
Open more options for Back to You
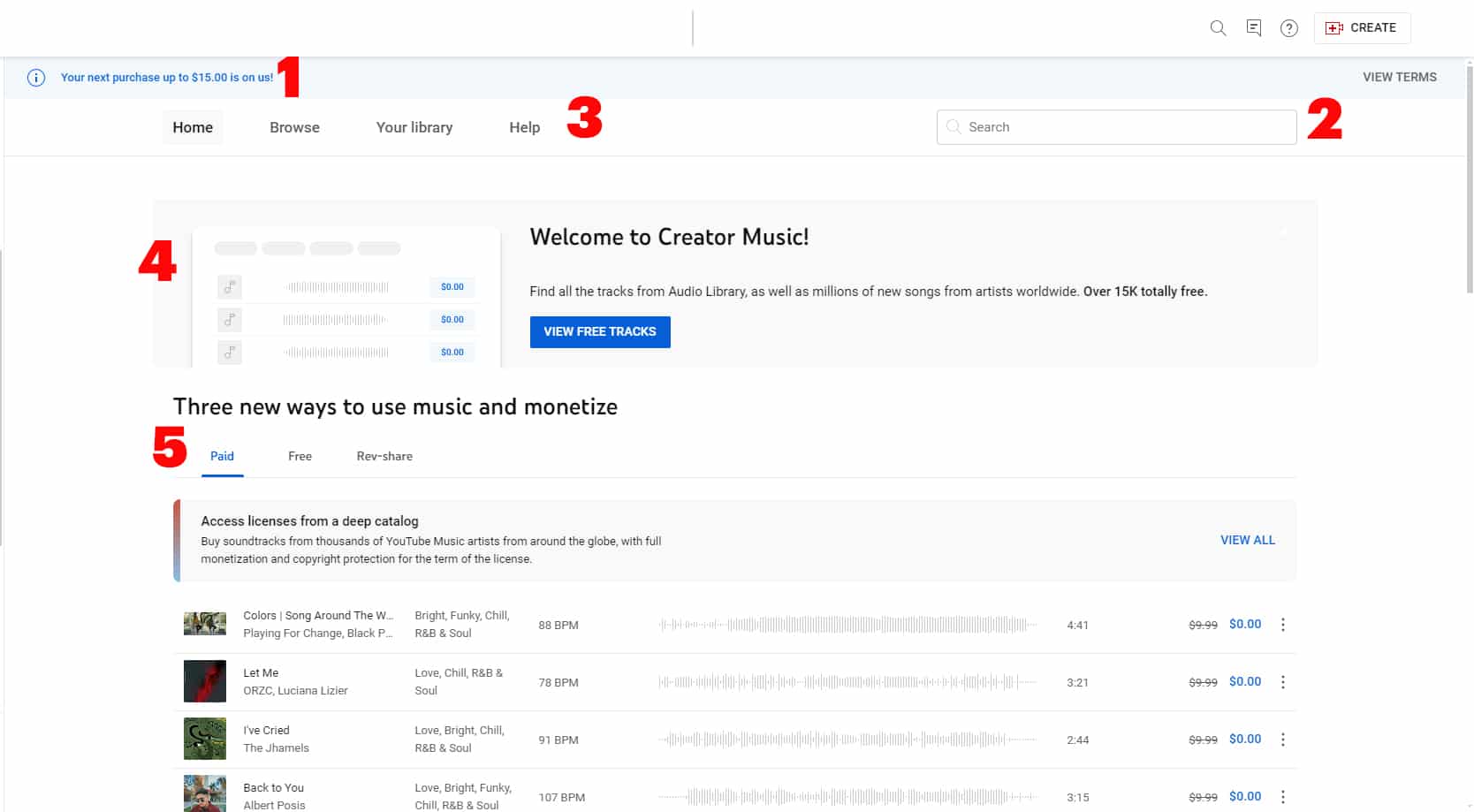(x=1283, y=797)
